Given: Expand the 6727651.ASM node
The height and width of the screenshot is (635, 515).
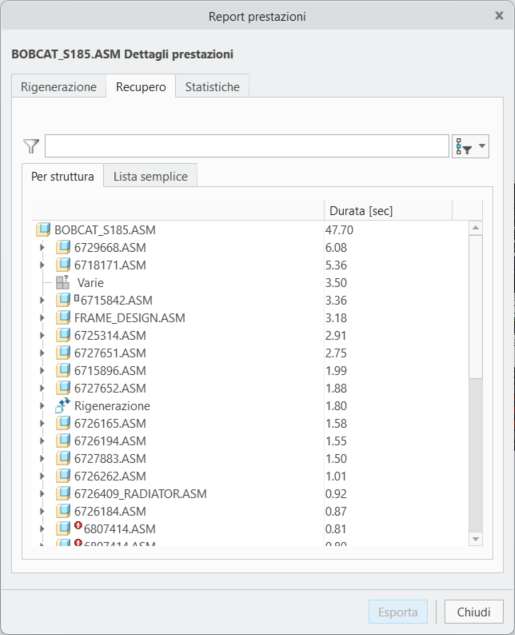Looking at the screenshot, I should [42, 353].
